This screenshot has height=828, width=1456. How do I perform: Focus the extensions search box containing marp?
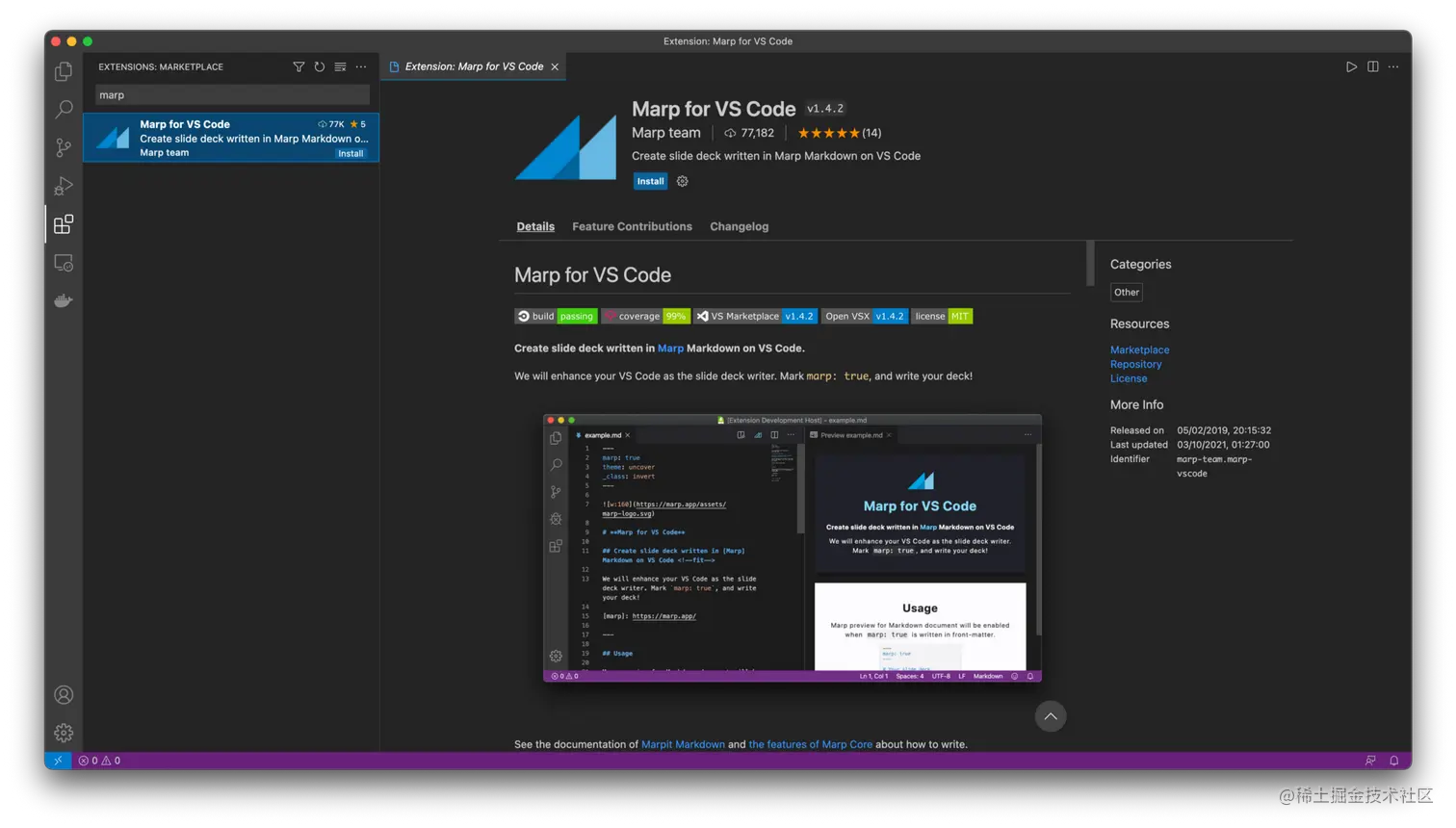click(x=232, y=94)
